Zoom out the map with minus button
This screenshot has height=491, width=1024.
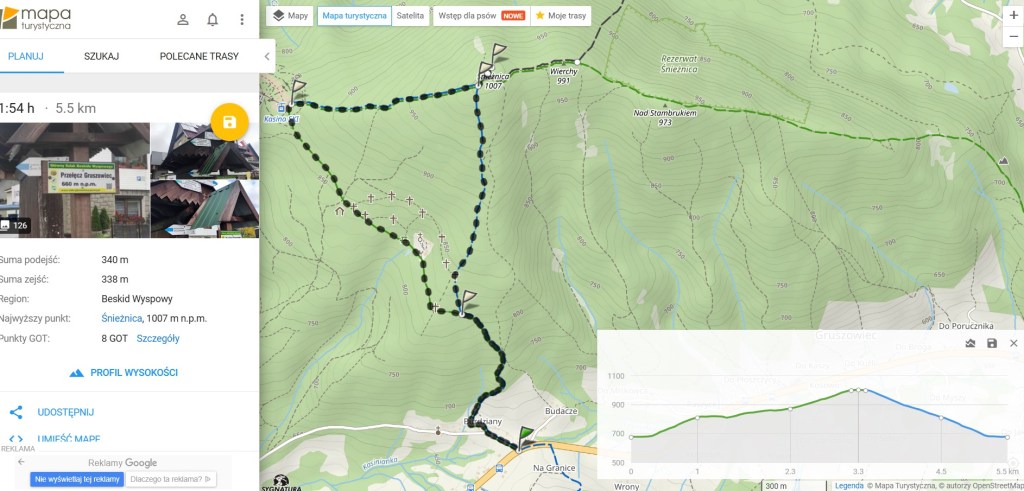(x=1014, y=37)
